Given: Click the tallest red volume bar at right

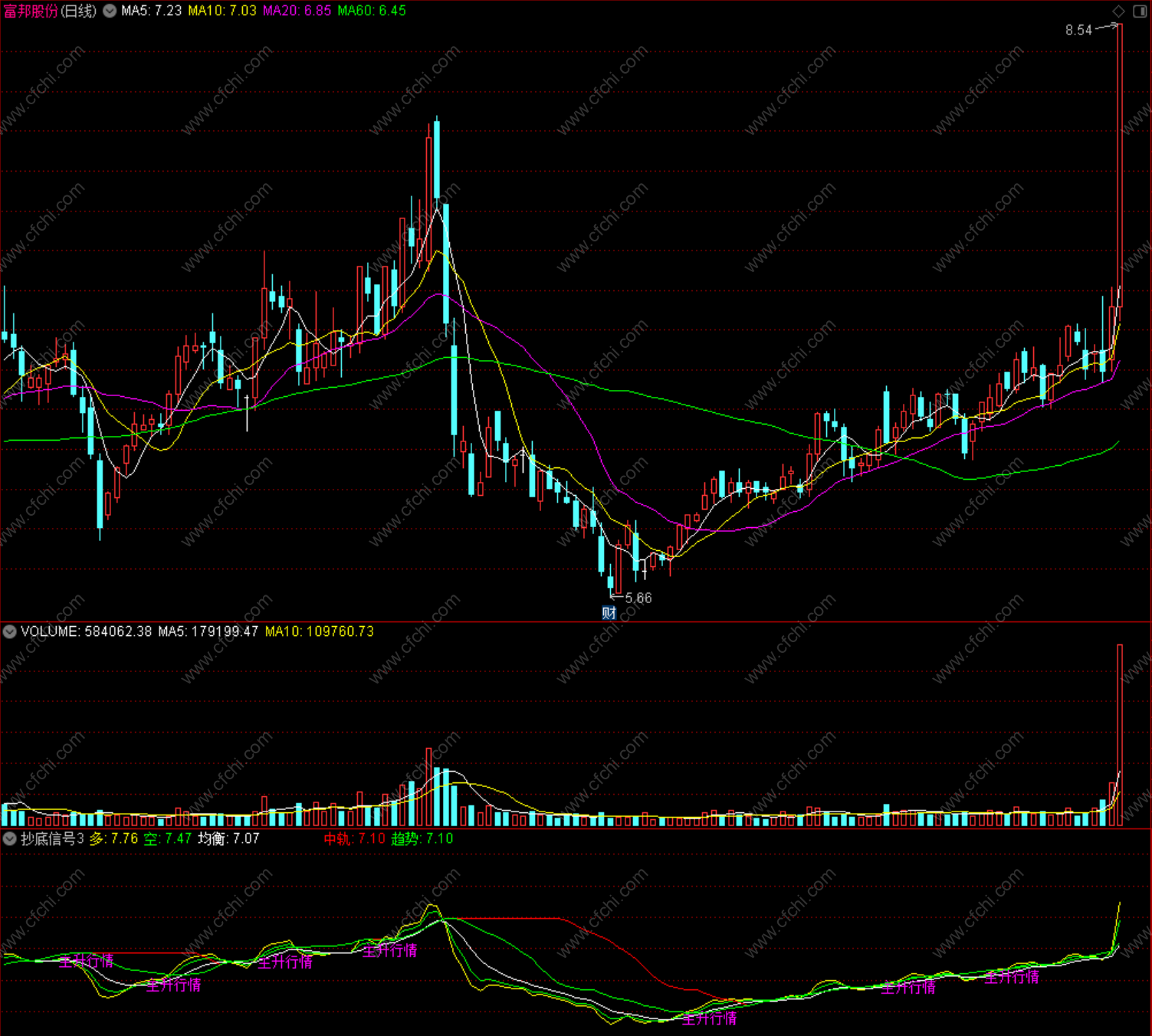Looking at the screenshot, I should 1120,735.
